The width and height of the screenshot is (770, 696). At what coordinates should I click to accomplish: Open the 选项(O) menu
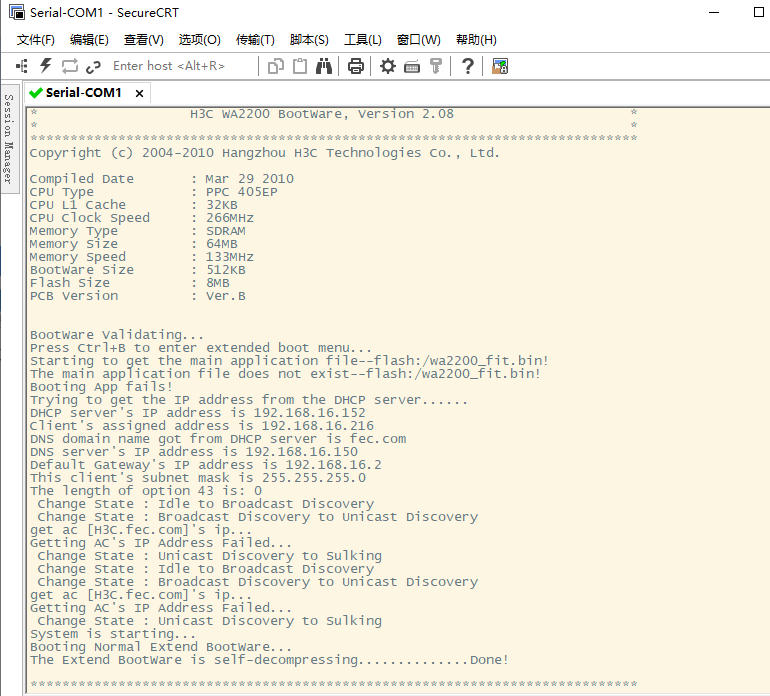point(199,40)
